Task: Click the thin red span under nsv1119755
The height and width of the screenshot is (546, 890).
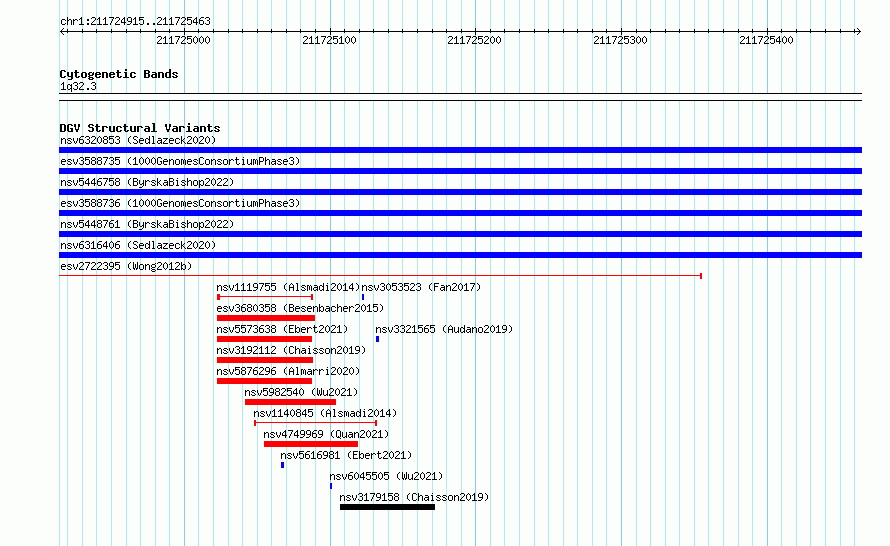Action: point(265,297)
